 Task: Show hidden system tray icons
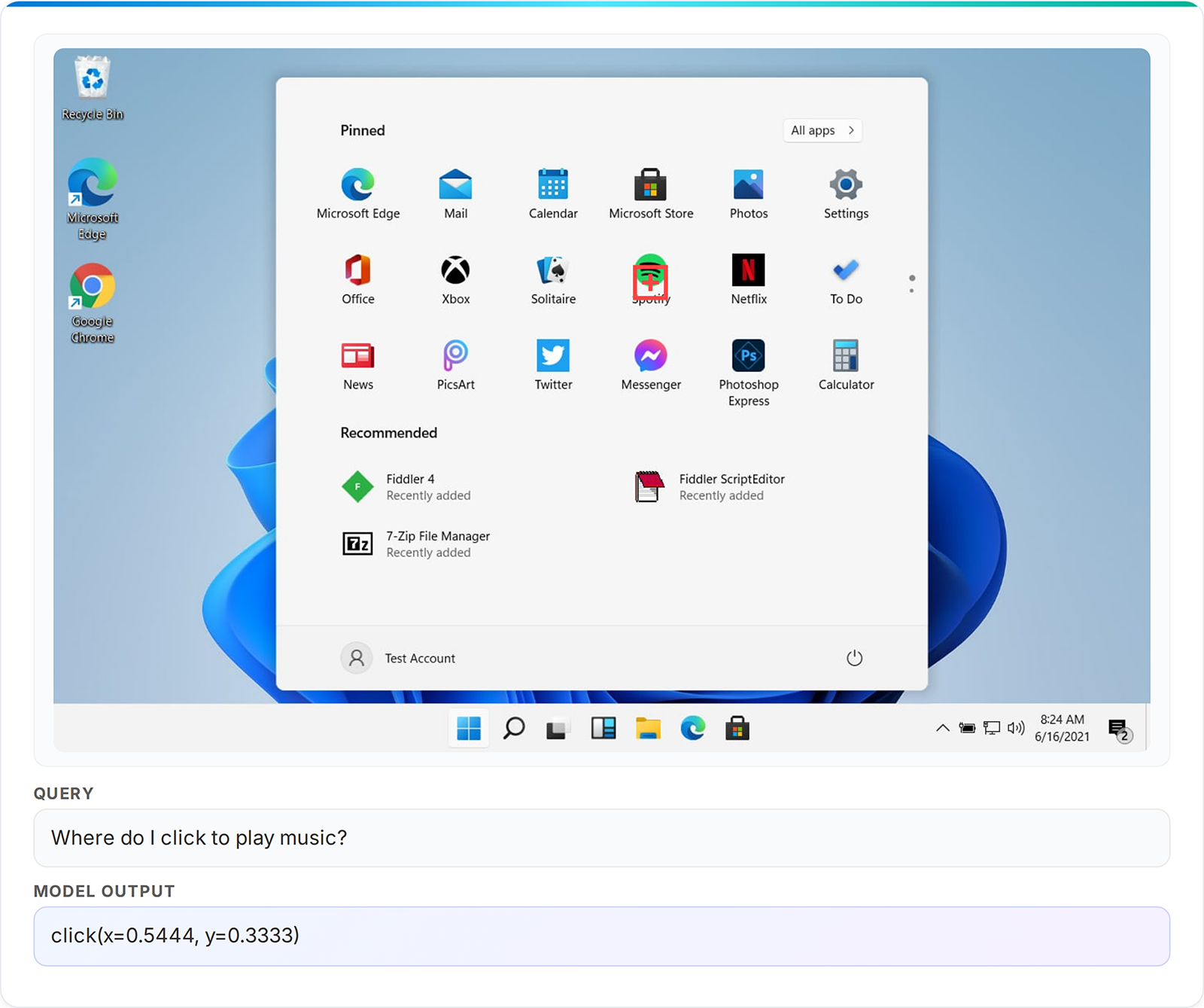pyautogui.click(x=942, y=728)
